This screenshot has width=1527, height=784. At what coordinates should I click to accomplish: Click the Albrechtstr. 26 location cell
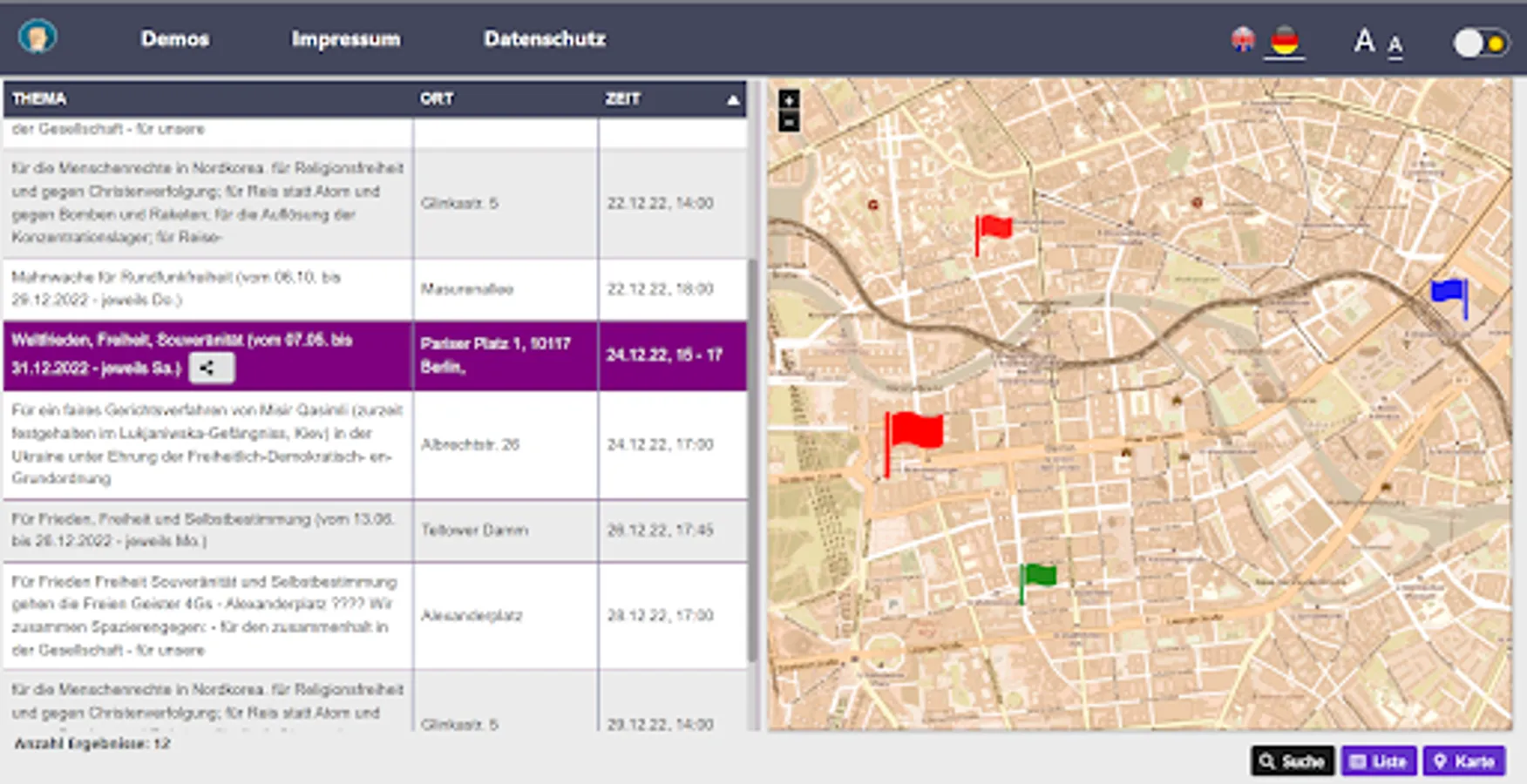(x=506, y=444)
